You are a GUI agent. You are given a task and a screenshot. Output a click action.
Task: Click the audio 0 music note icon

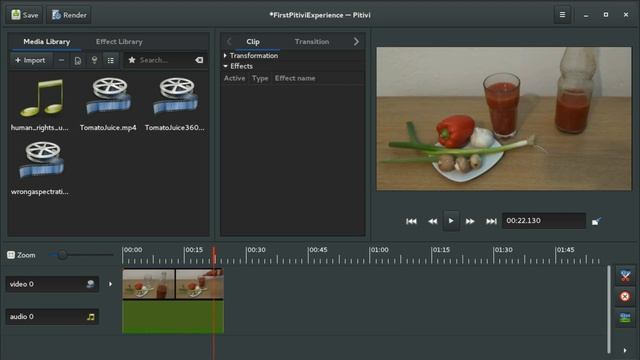[x=91, y=317]
